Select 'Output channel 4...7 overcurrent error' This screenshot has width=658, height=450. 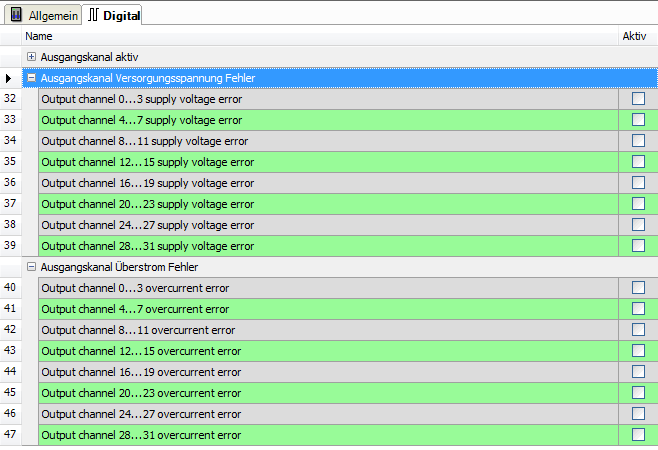click(135, 309)
